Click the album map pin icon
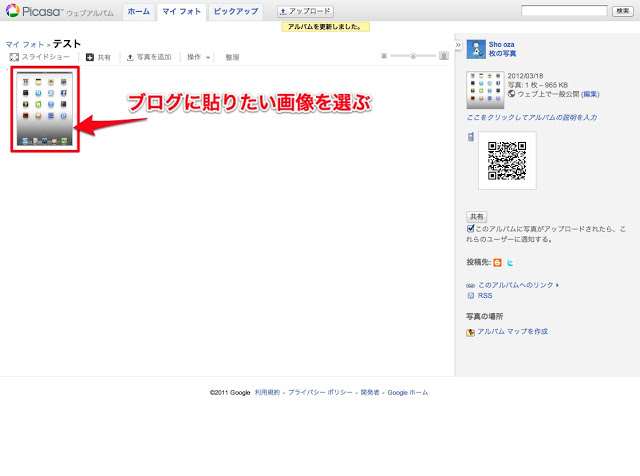 pos(471,331)
